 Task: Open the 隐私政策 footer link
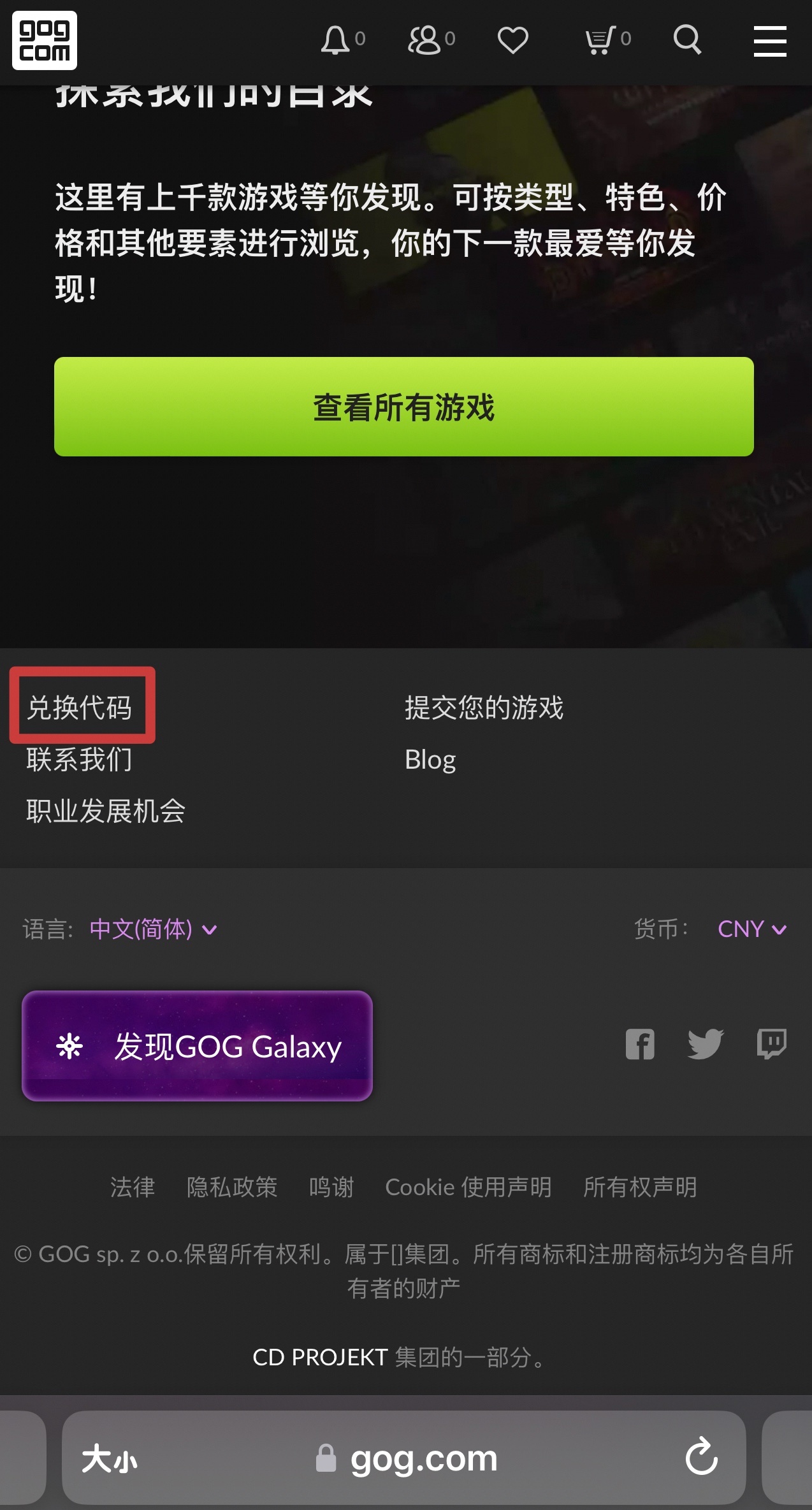(x=232, y=1187)
